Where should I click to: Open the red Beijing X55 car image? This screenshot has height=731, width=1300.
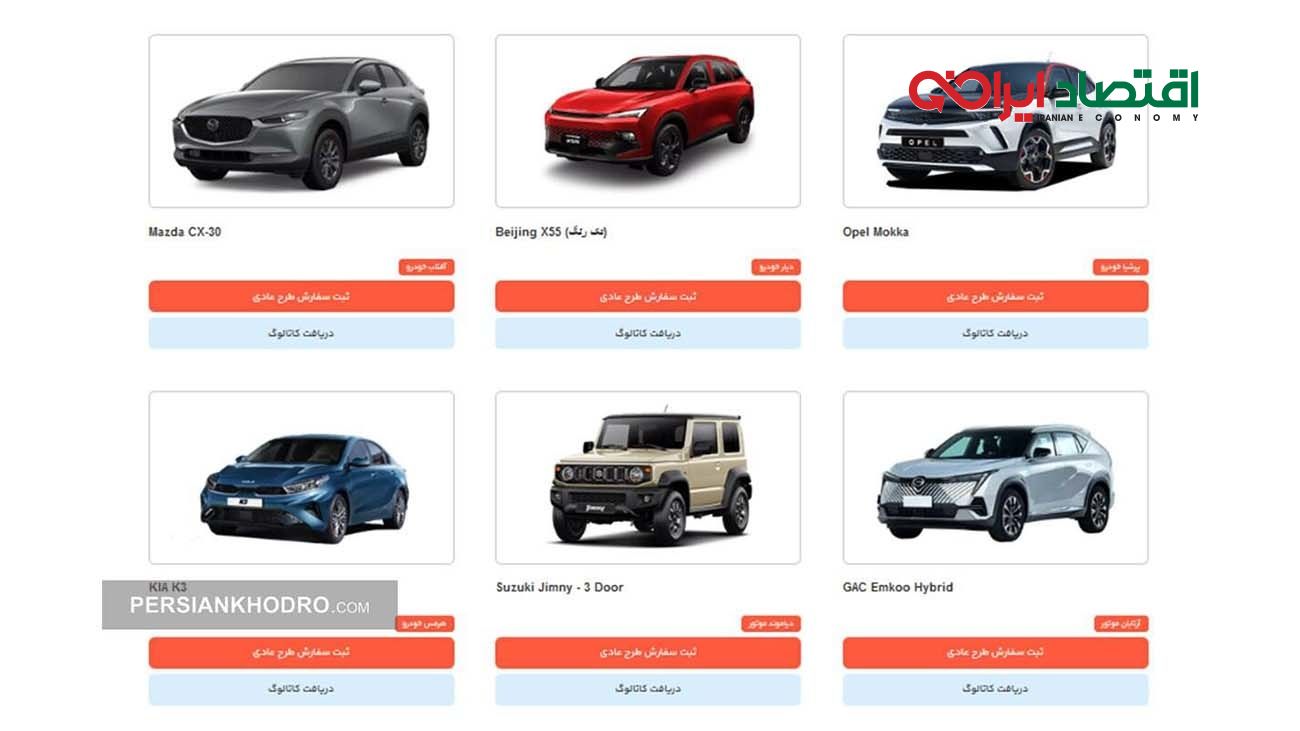(648, 121)
